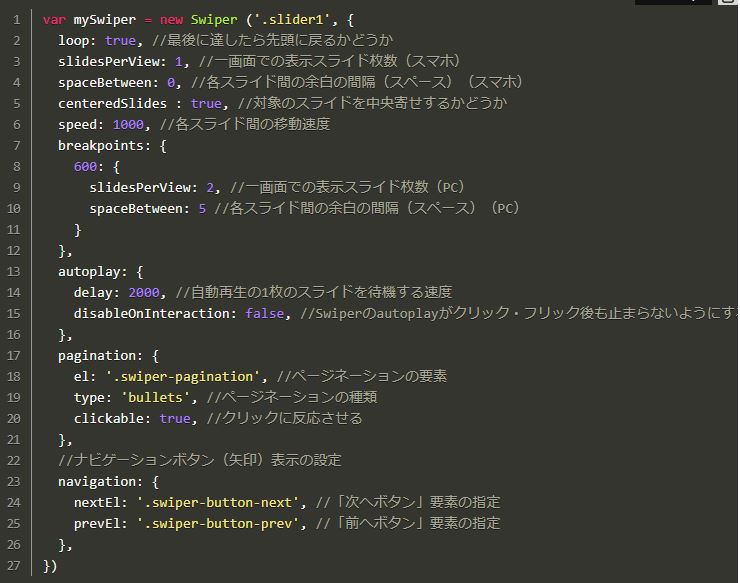Click line number 1 in the gutter

(16, 19)
